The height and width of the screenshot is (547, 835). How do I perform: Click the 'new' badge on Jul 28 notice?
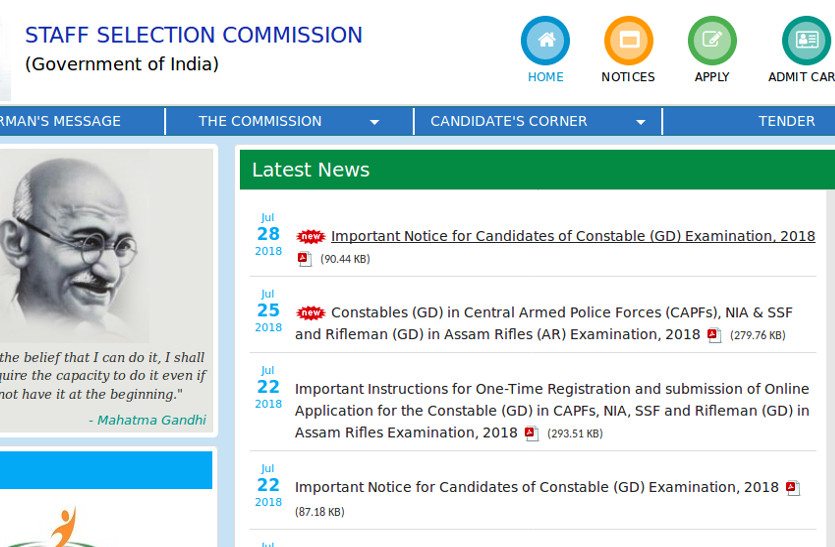311,237
